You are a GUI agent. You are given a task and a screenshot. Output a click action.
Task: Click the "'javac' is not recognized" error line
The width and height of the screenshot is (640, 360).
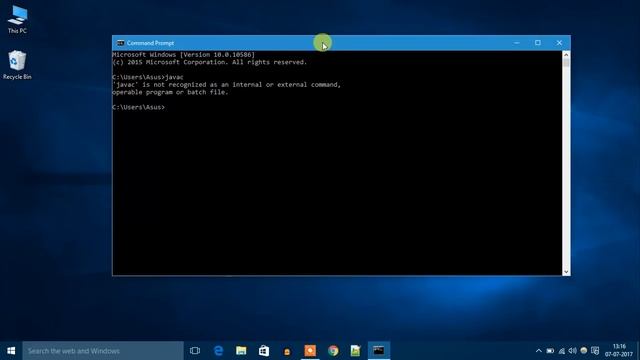[227, 85]
